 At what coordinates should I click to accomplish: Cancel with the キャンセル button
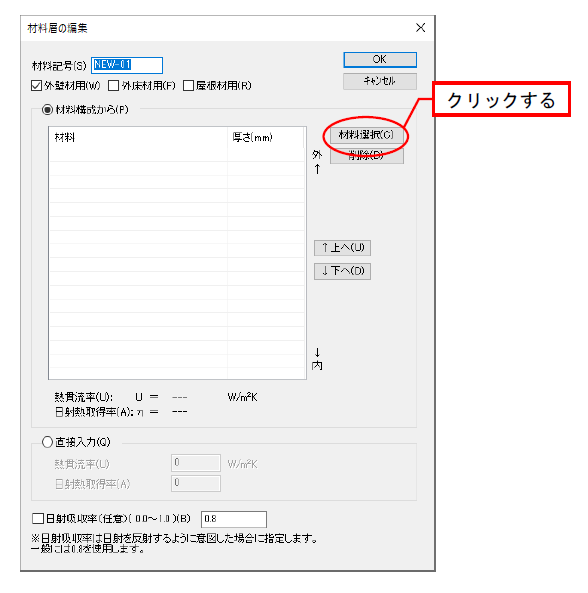(x=380, y=81)
